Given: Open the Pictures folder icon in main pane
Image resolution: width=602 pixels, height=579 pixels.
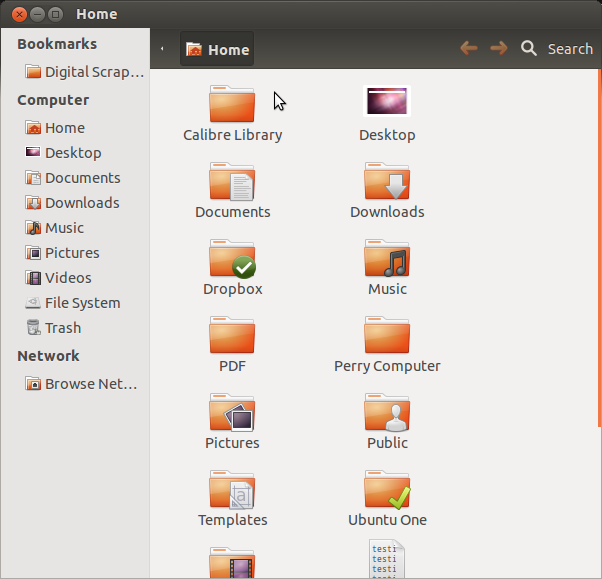Looking at the screenshot, I should [x=232, y=412].
